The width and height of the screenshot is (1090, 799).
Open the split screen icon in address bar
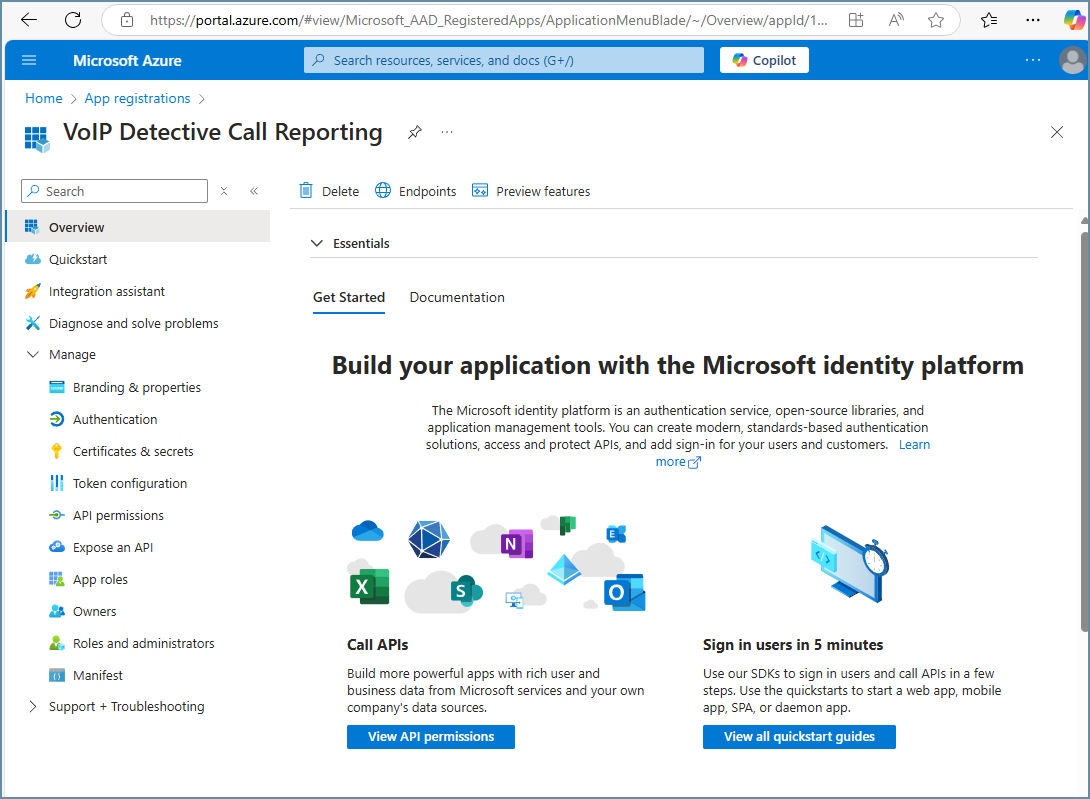(x=856, y=20)
